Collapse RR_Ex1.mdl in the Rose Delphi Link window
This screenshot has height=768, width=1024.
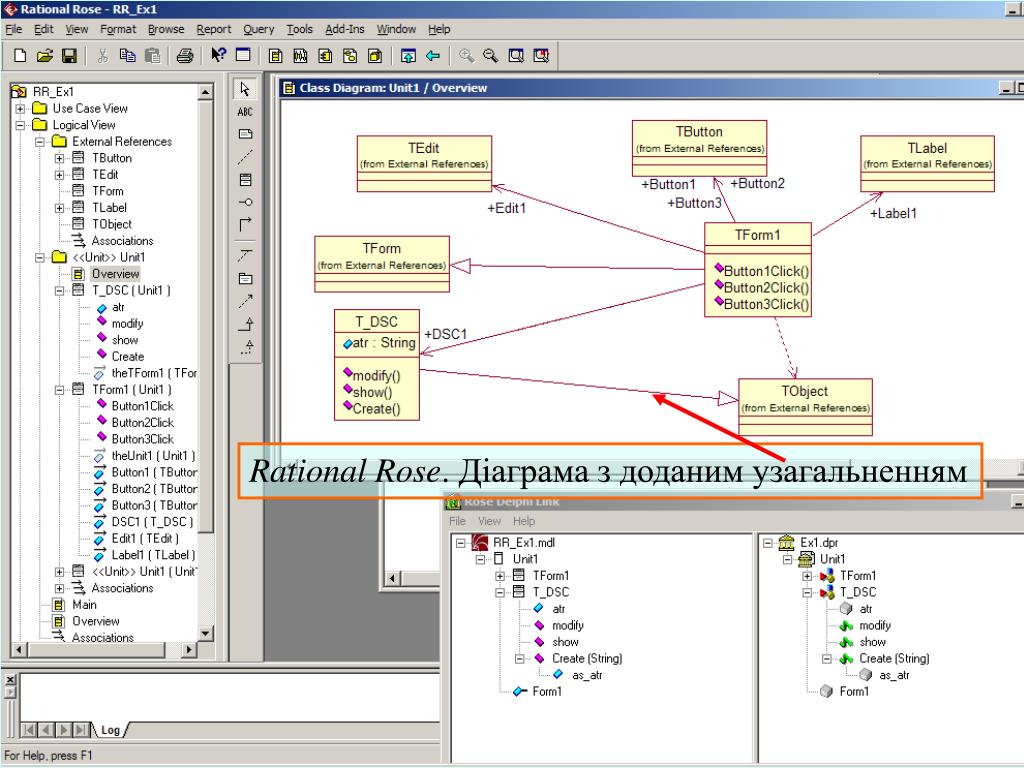point(461,543)
